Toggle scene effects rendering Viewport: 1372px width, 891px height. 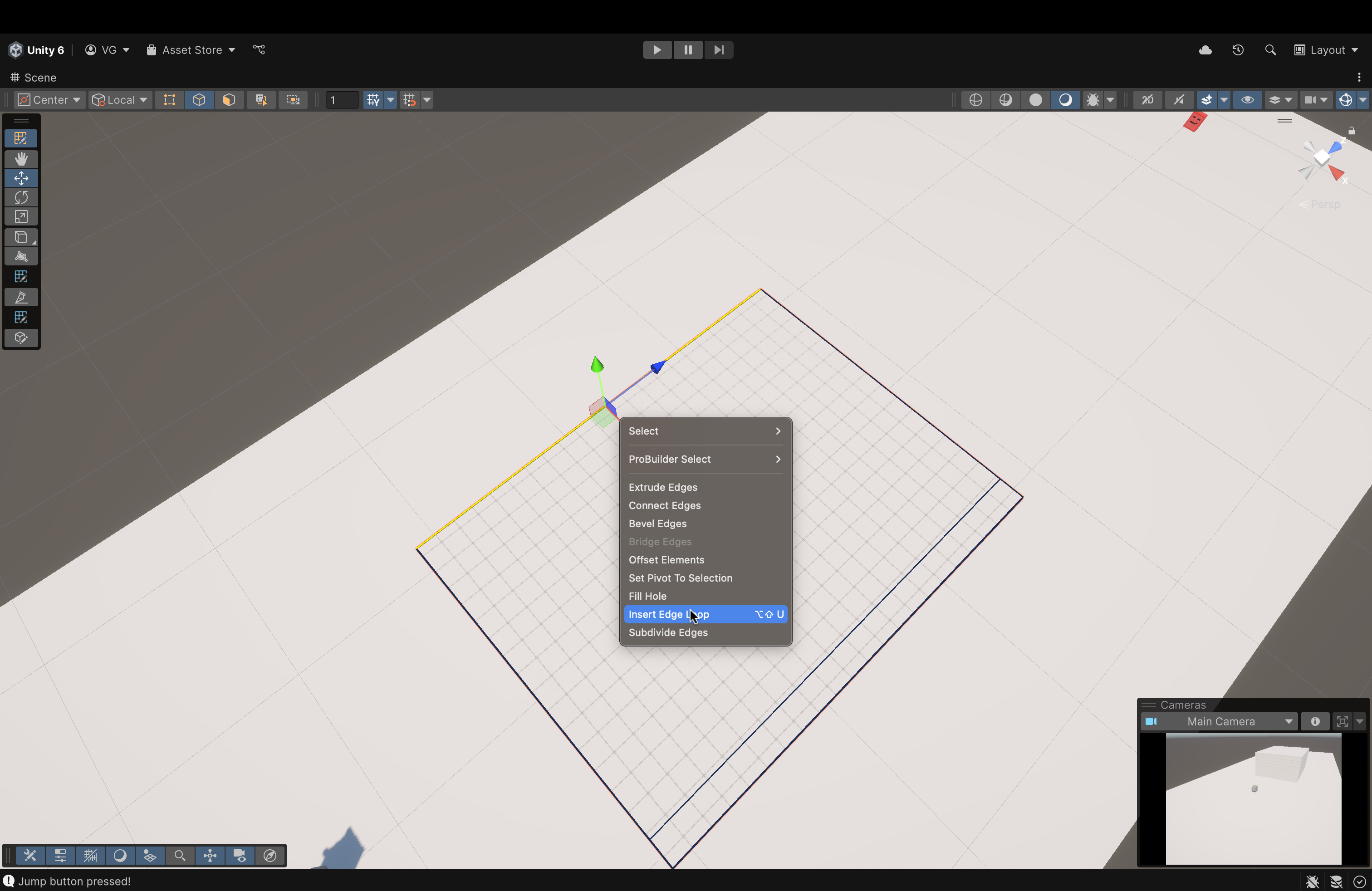1206,100
